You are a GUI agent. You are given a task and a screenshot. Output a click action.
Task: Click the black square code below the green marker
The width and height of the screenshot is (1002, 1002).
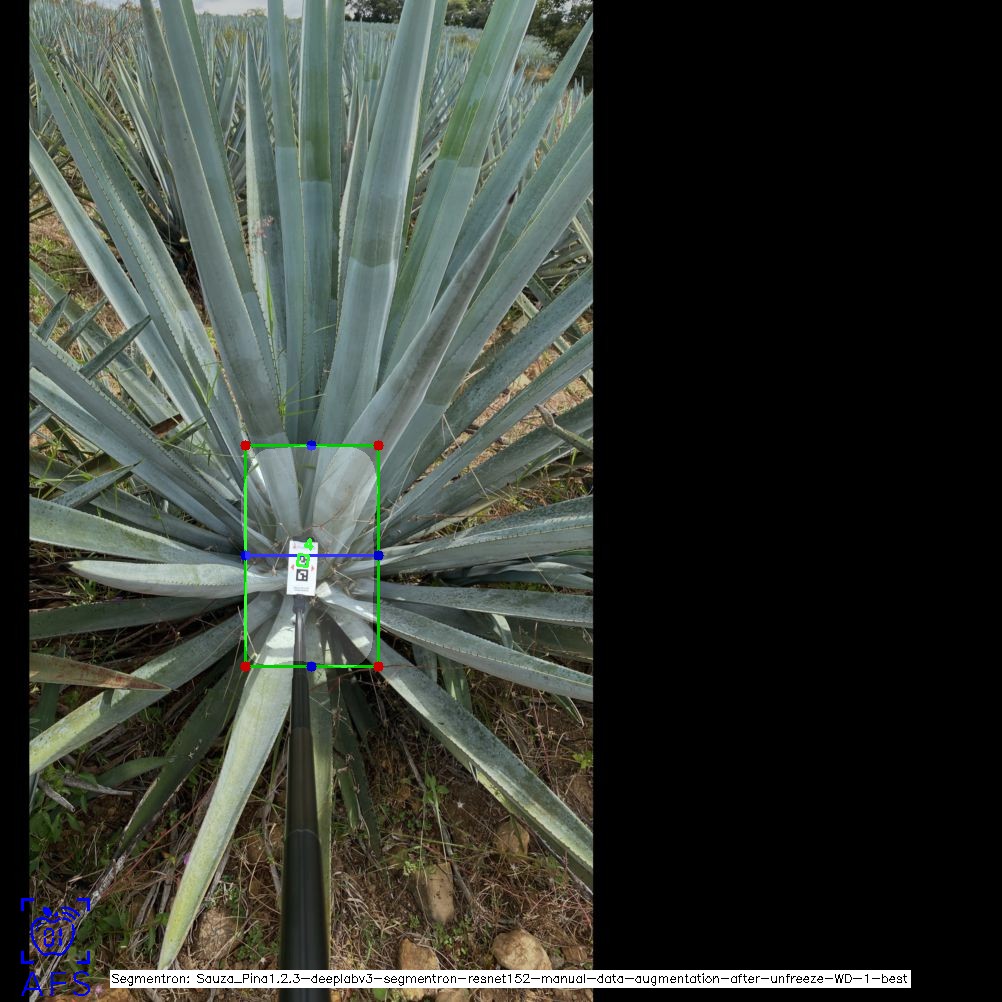pos(302,575)
